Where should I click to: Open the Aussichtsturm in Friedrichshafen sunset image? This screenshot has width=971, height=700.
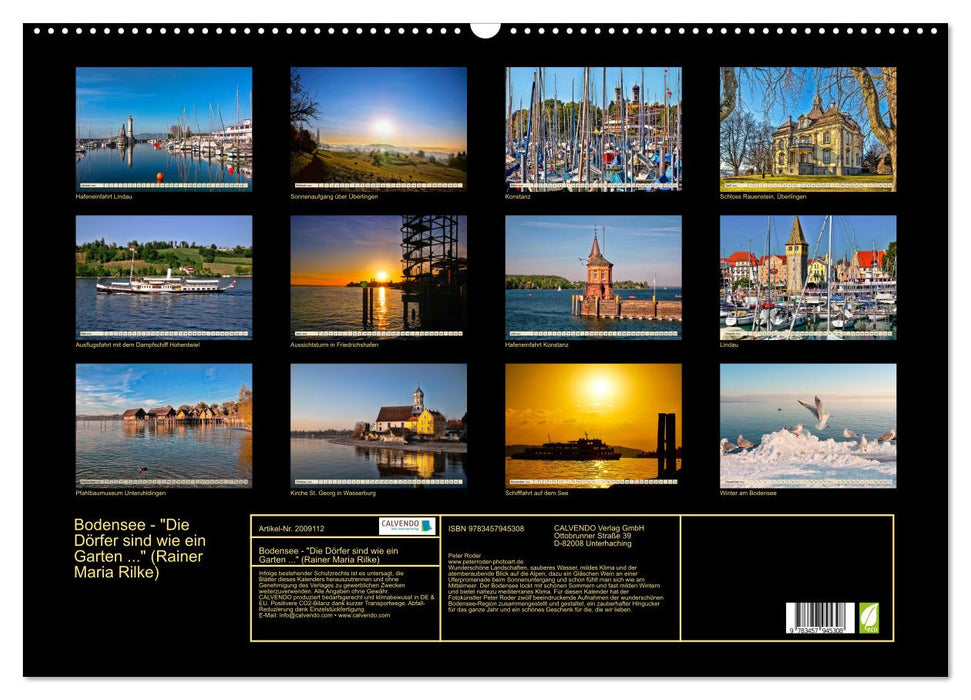[x=378, y=277]
